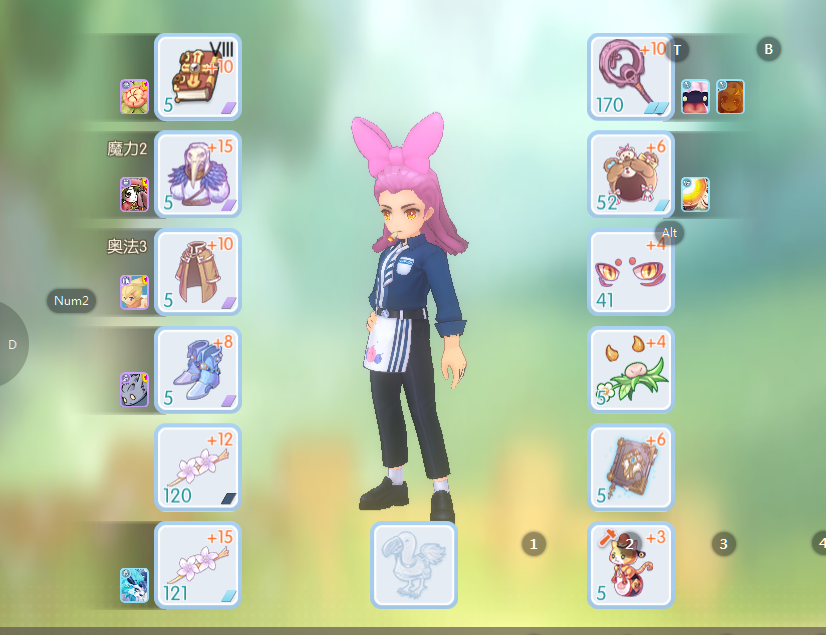Select preset number 3
The image size is (826, 635).
[724, 544]
